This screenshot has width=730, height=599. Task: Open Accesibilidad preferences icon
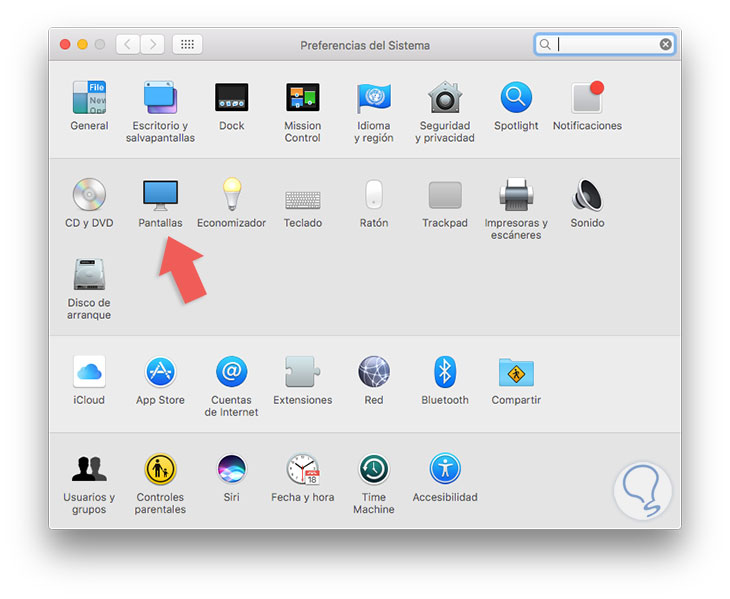point(445,469)
